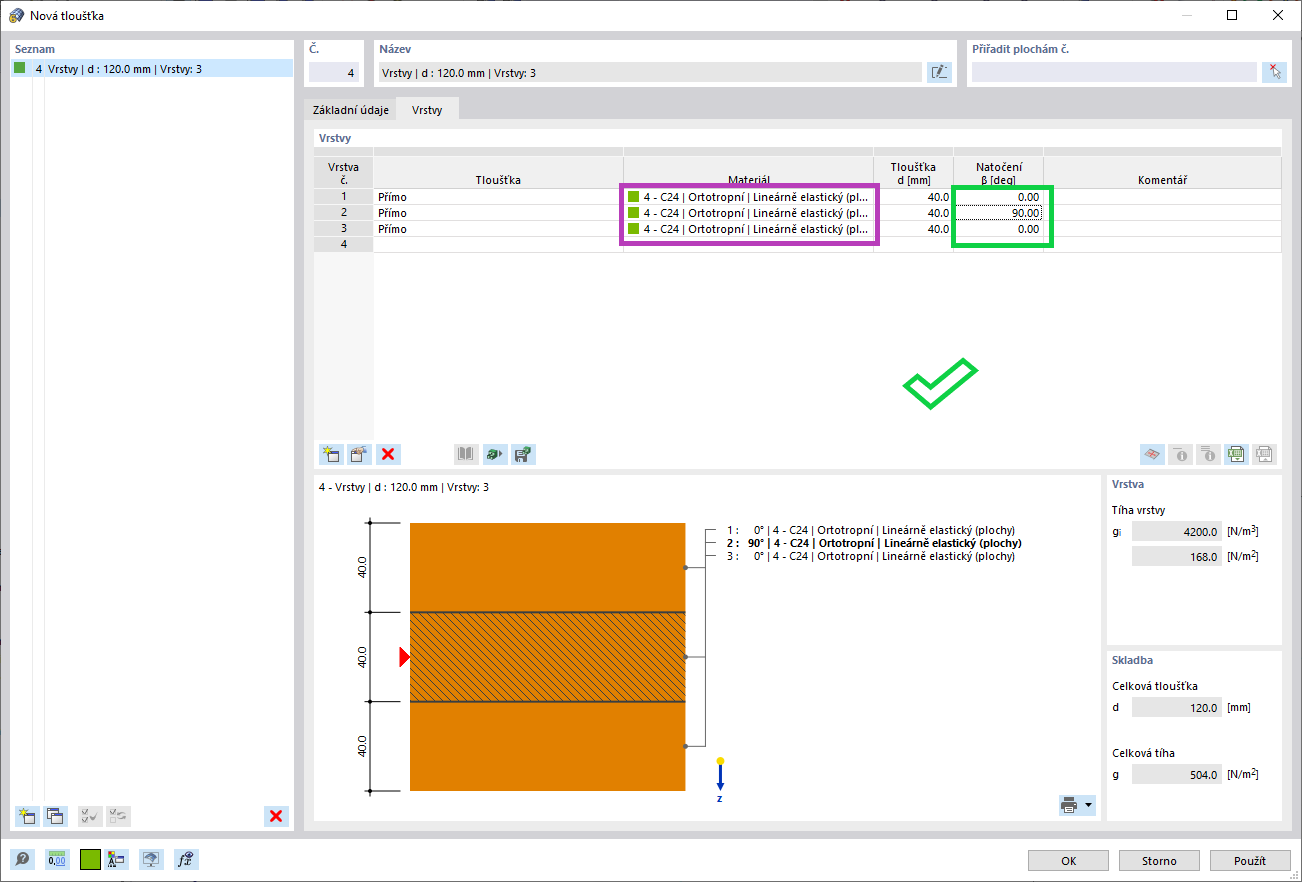Click the OK button
The height and width of the screenshot is (882, 1302).
pyautogui.click(x=1068, y=861)
